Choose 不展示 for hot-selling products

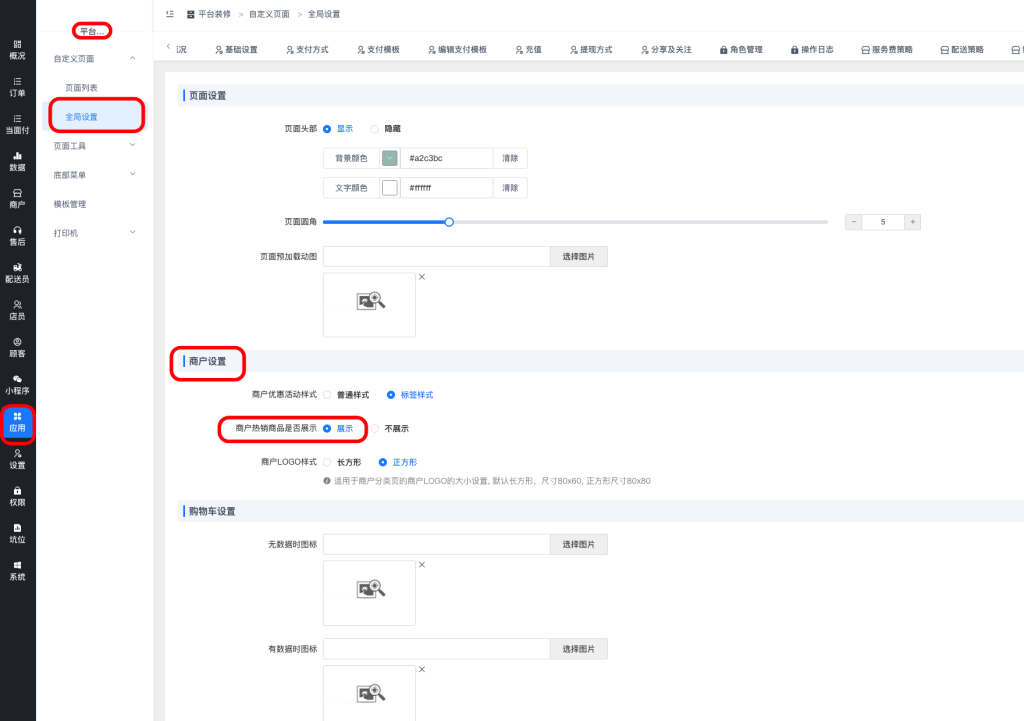tap(376, 428)
